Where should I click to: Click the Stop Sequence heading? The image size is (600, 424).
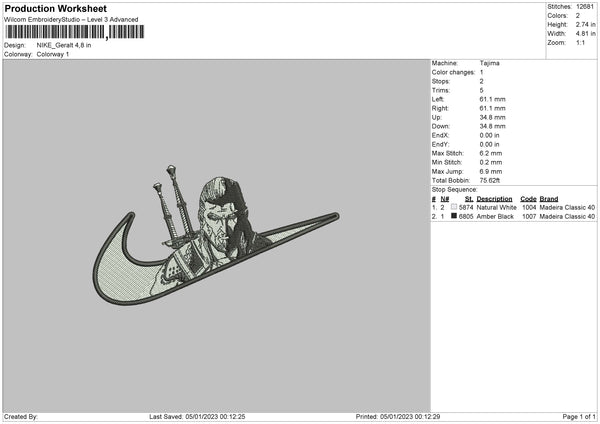coord(455,190)
